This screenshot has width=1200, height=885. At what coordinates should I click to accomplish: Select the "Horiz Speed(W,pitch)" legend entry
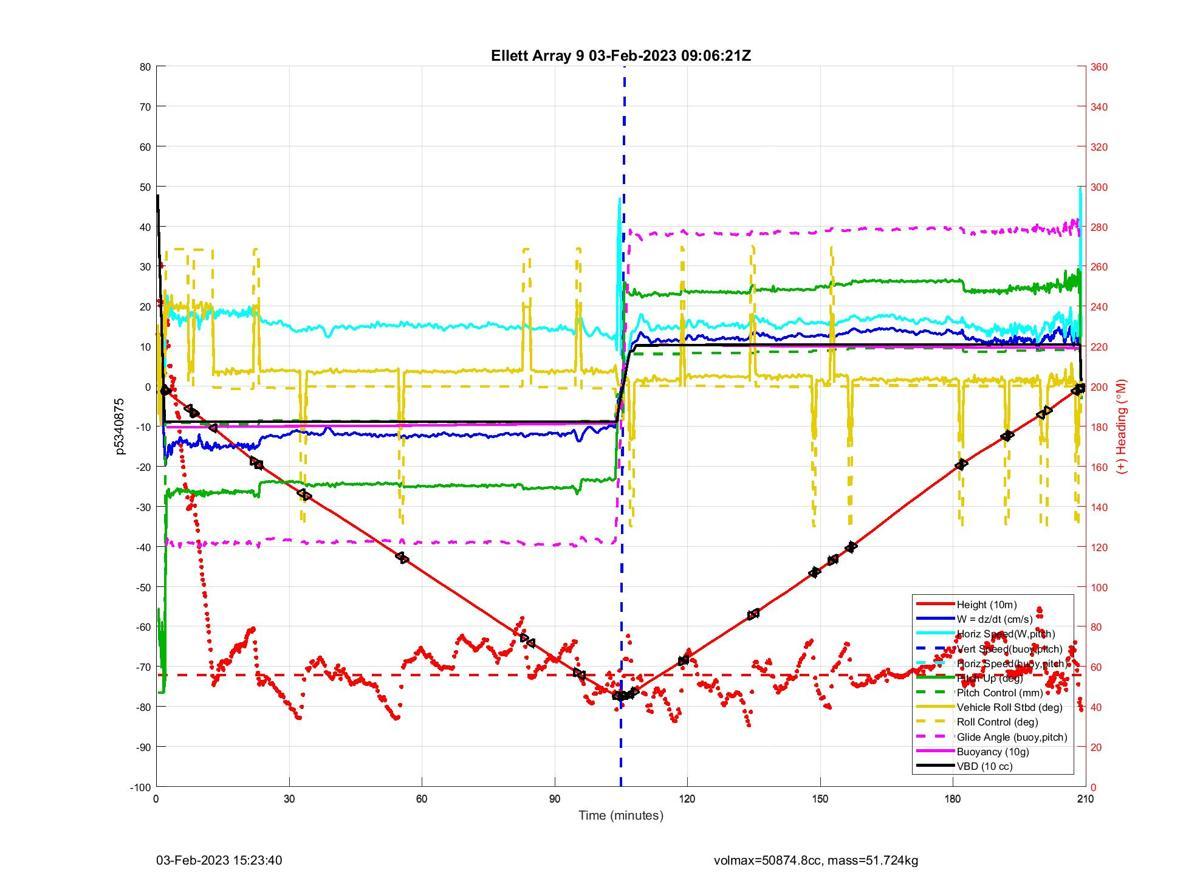(x=1005, y=634)
